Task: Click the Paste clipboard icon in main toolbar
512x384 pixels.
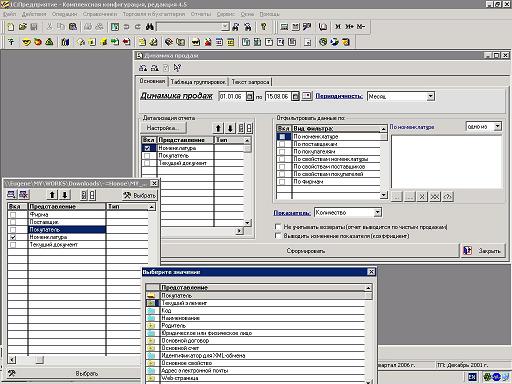Action: click(73, 27)
